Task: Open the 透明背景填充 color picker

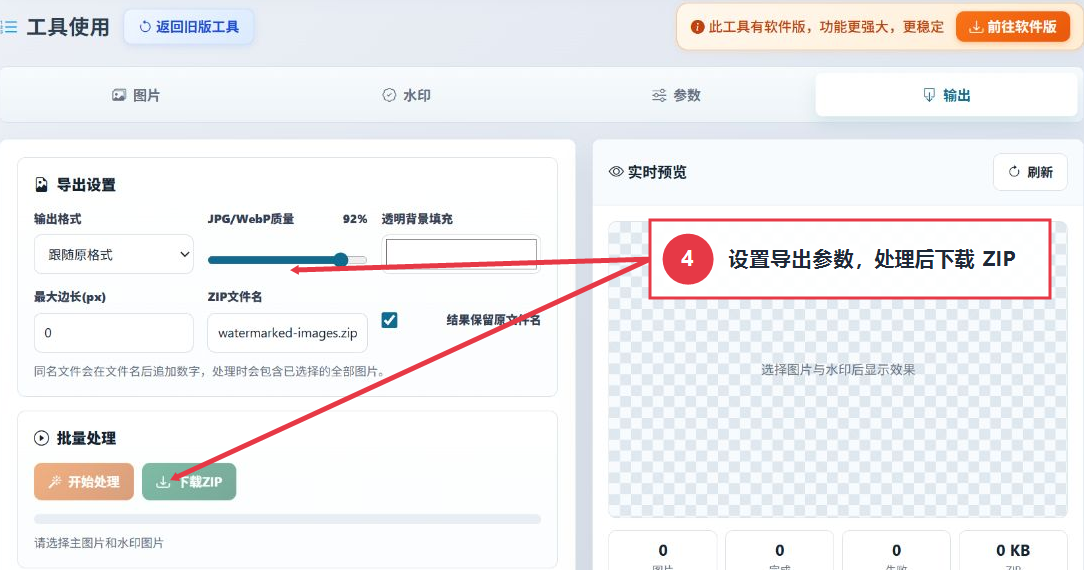Action: click(x=461, y=254)
